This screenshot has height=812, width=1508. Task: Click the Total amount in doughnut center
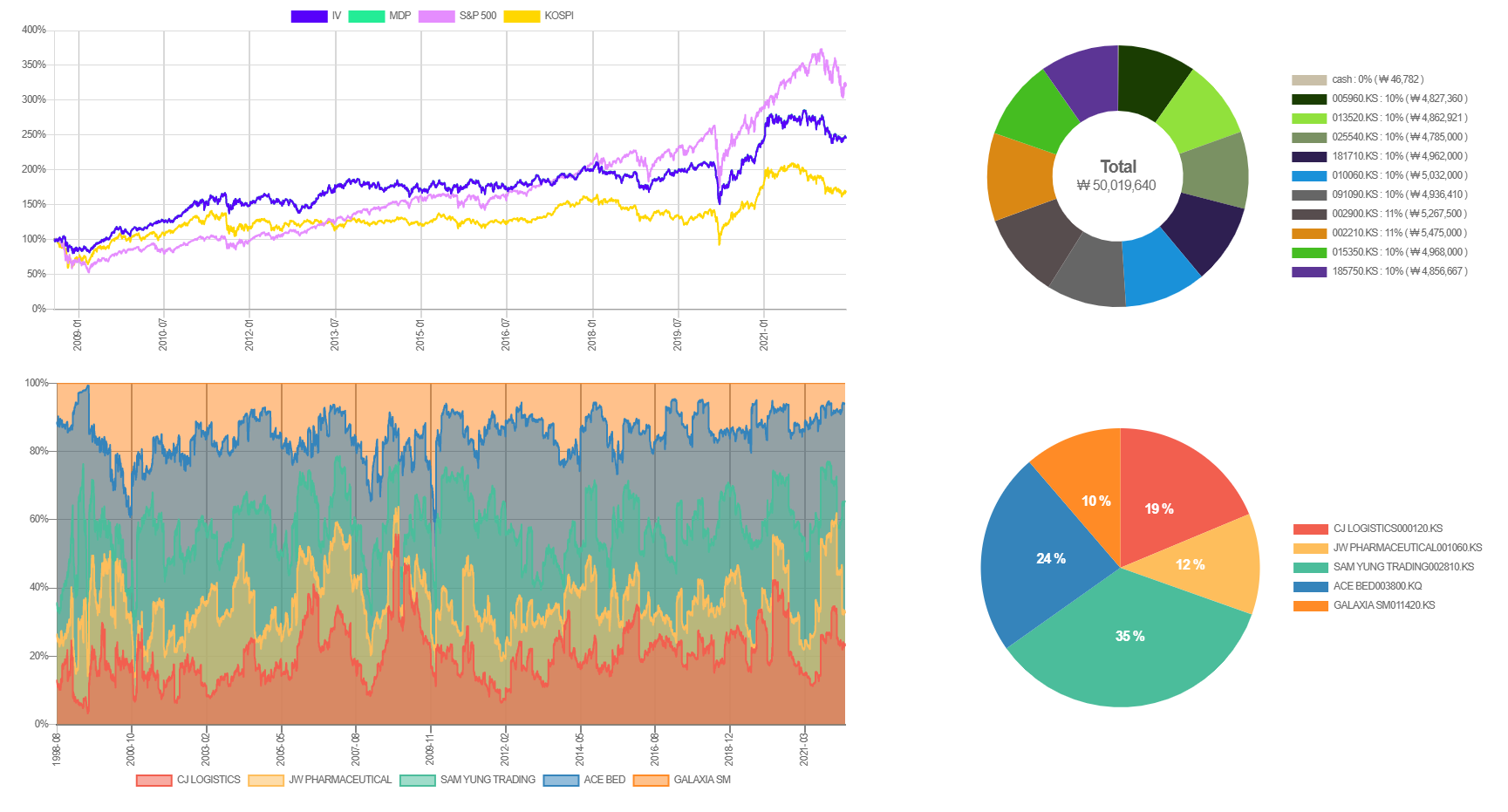(x=1116, y=185)
